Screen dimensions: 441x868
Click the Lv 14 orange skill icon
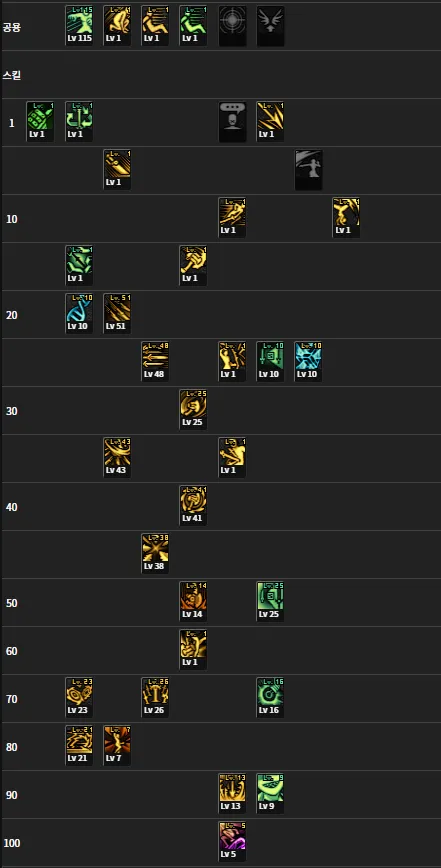click(193, 602)
